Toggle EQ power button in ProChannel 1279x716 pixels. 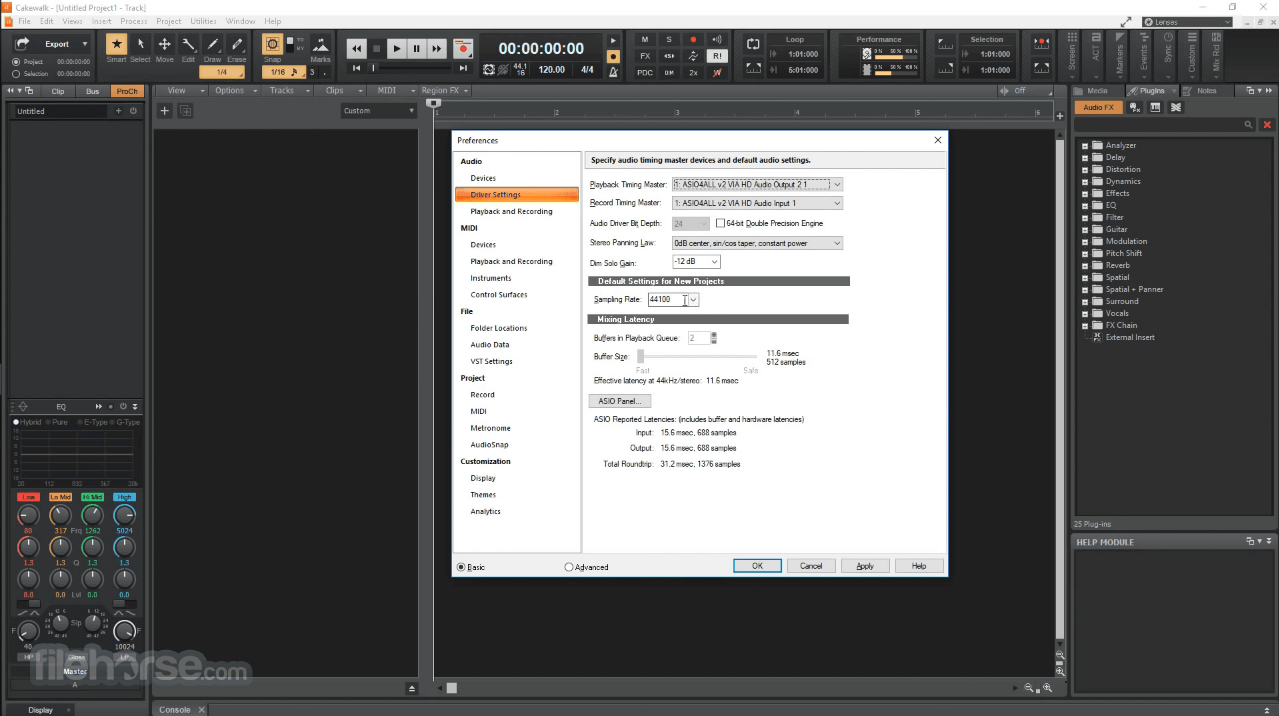coord(123,407)
